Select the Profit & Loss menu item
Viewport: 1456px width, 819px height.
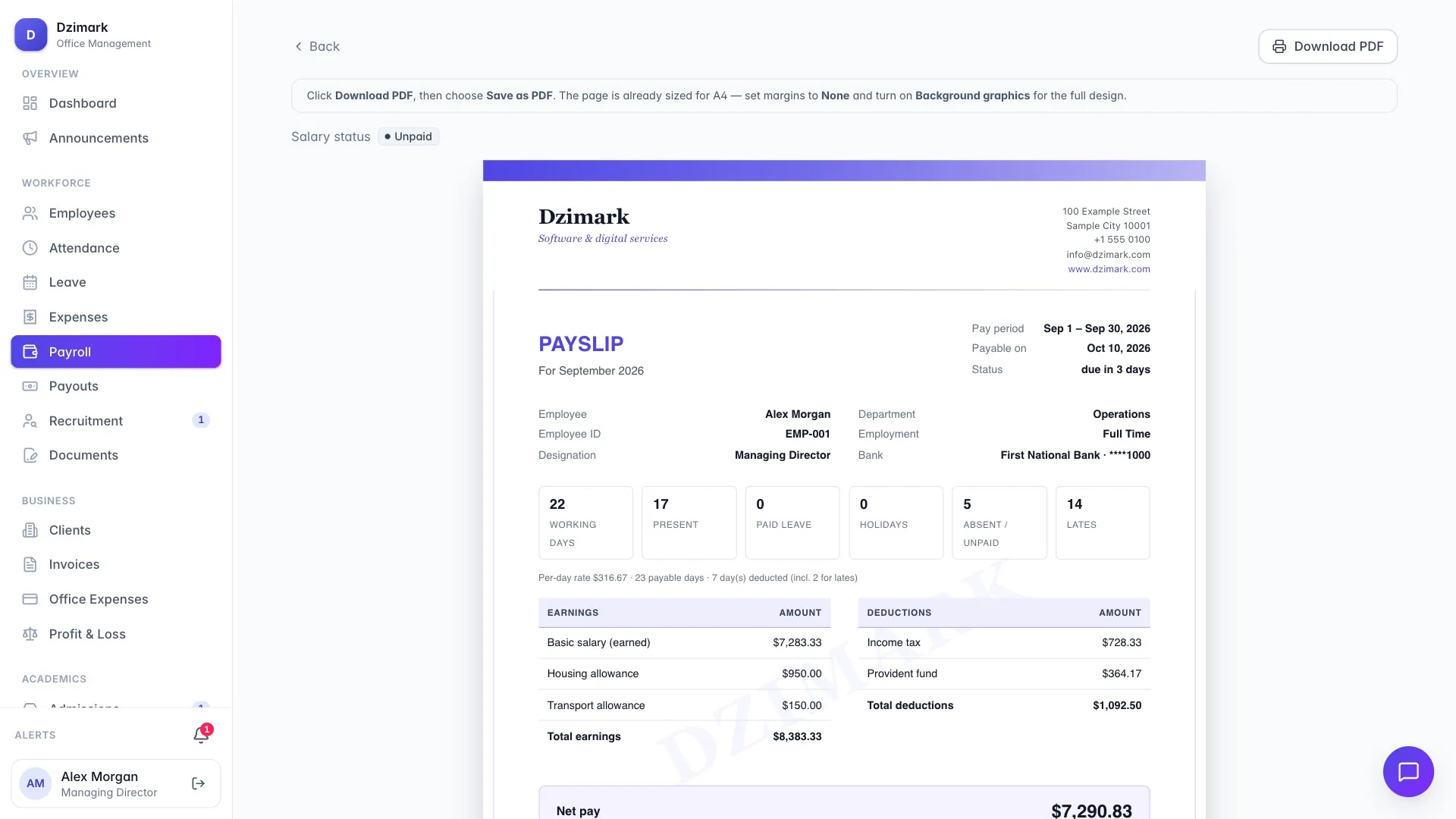click(116, 634)
